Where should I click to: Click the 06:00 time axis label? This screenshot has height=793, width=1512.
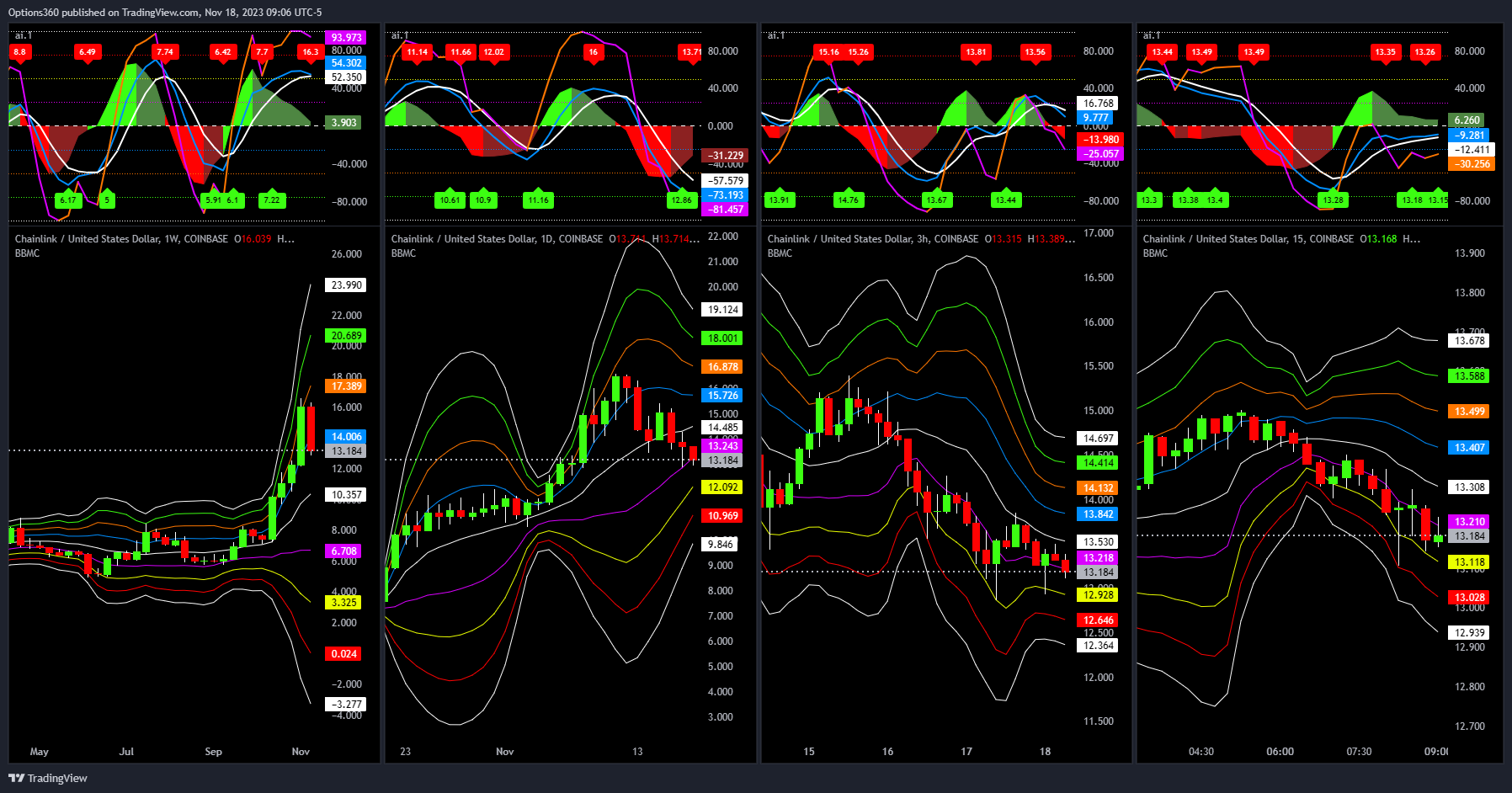pyautogui.click(x=1280, y=752)
